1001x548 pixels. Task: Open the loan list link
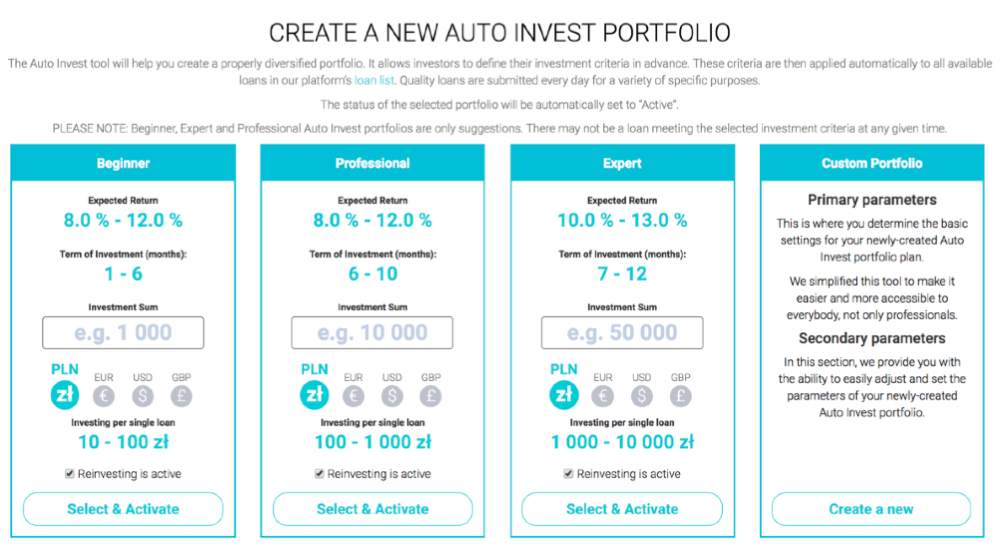[x=374, y=80]
